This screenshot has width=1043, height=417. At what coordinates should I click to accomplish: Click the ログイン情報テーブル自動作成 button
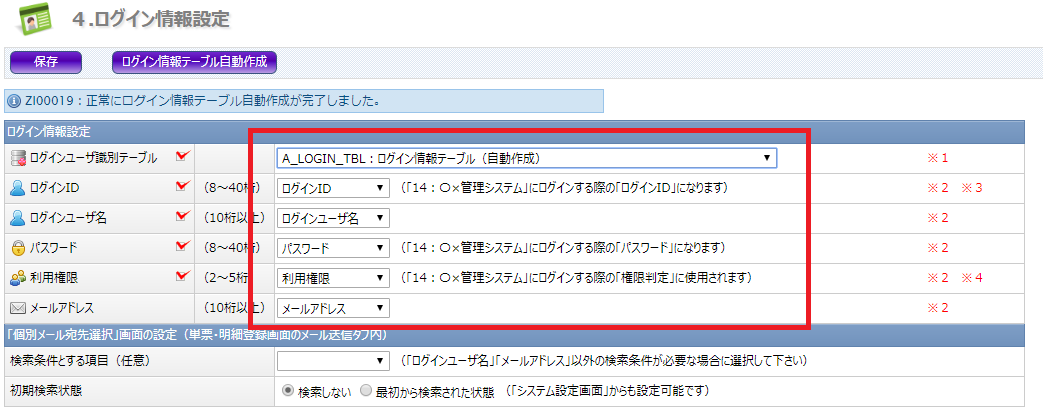pos(194,62)
